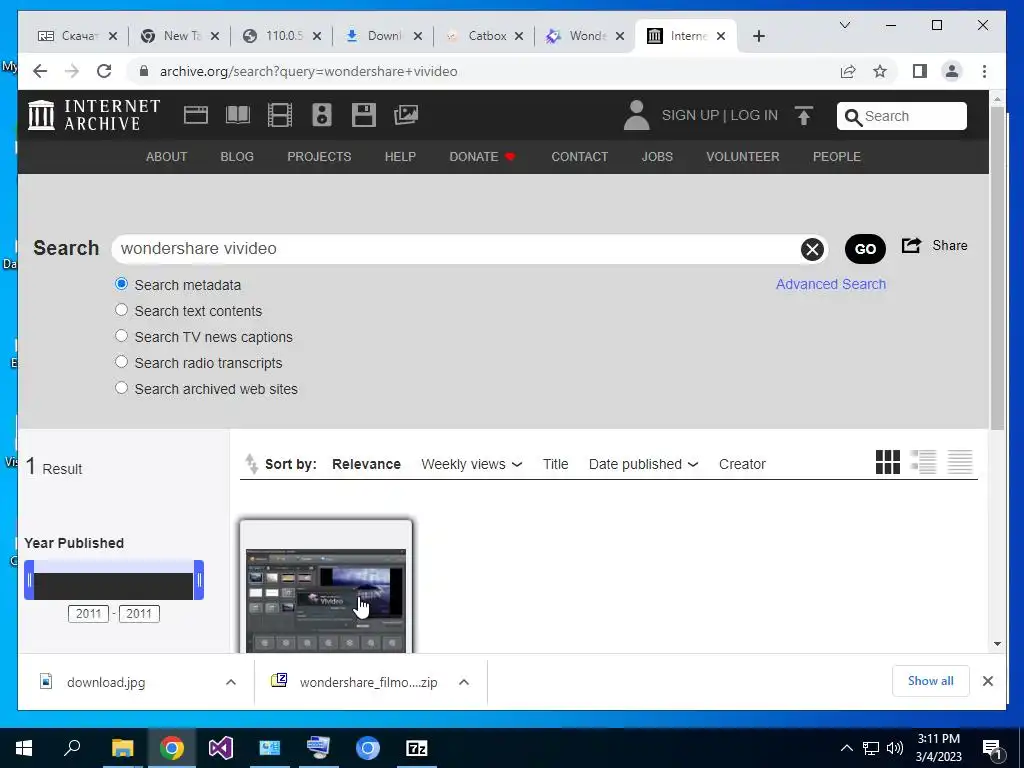Open Chrome side panel icon
Image resolution: width=1024 pixels, height=768 pixels.
click(x=920, y=71)
